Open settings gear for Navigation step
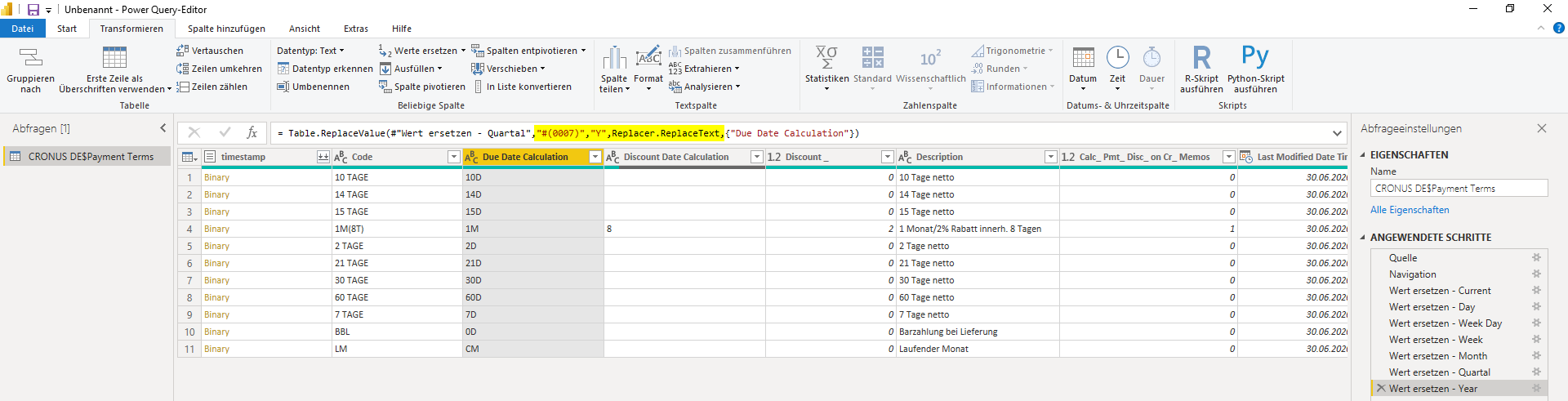This screenshot has width=1568, height=401. (x=1536, y=274)
